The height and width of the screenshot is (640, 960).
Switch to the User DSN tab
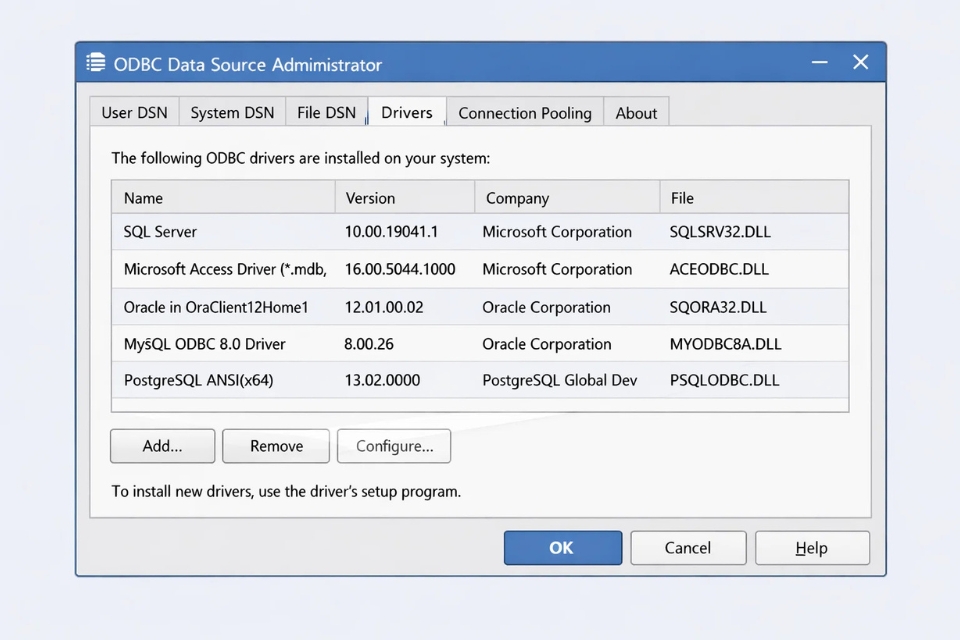click(x=134, y=112)
